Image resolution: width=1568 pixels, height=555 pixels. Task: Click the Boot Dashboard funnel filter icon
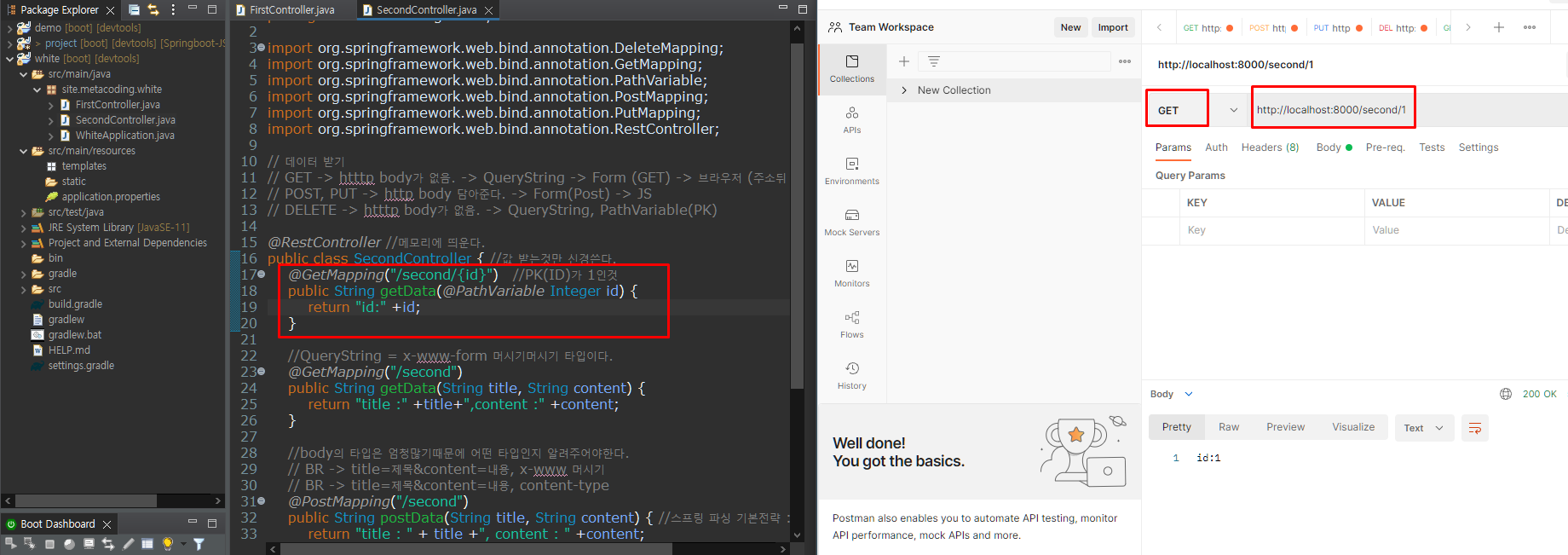(199, 543)
